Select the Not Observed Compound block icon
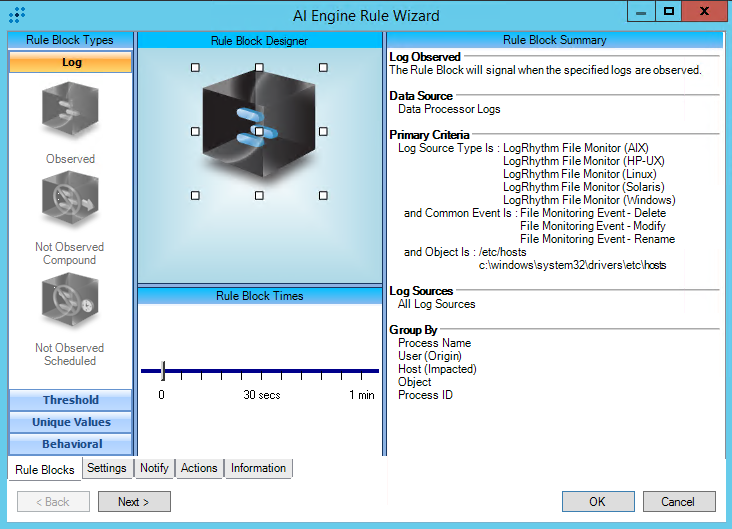 click(x=70, y=201)
